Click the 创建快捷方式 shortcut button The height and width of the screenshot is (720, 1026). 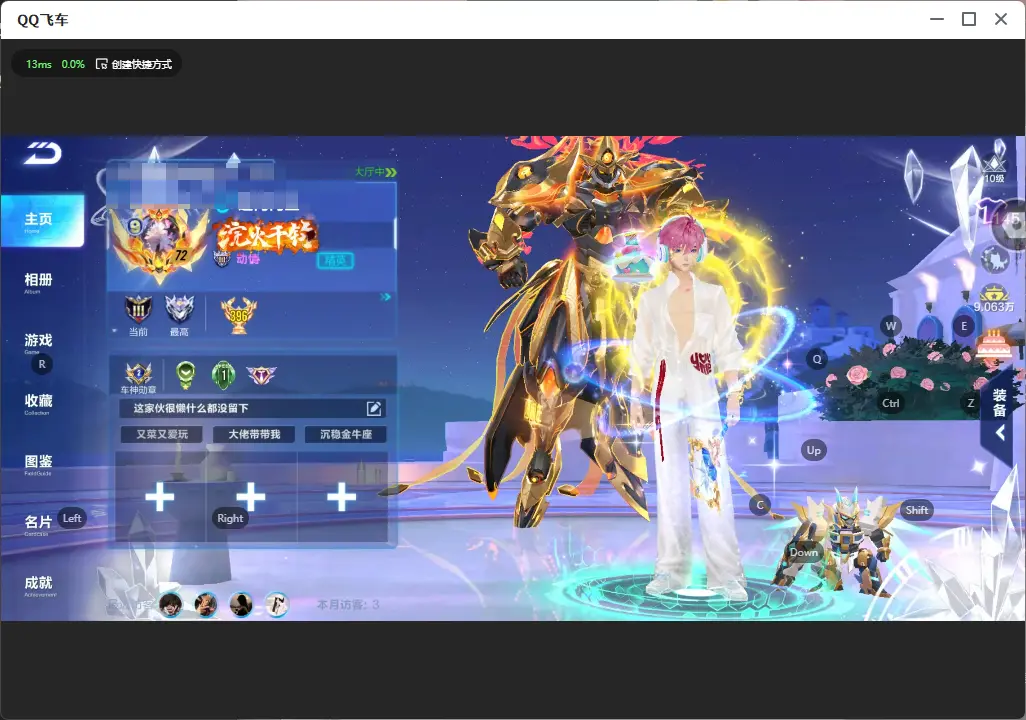point(134,64)
